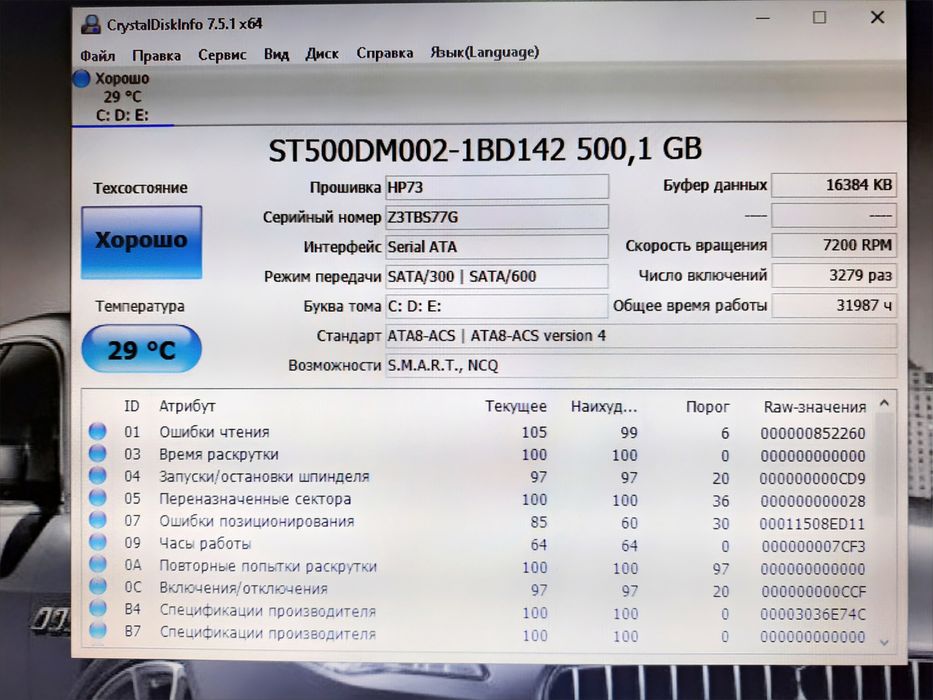
Task: Click the Интерфейс Serial ATA field
Action: point(497,246)
